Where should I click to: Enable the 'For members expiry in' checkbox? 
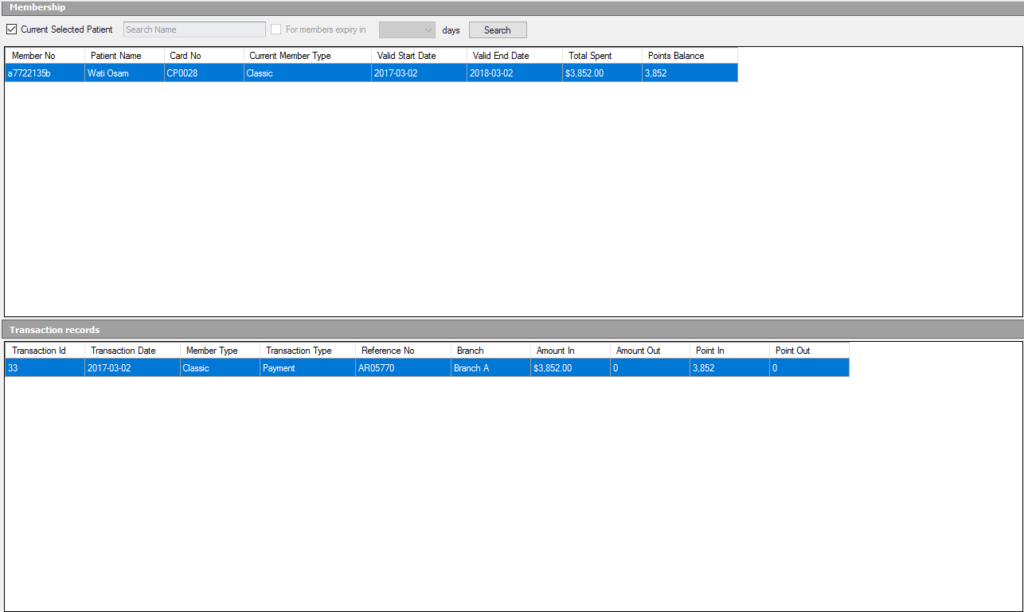(276, 29)
